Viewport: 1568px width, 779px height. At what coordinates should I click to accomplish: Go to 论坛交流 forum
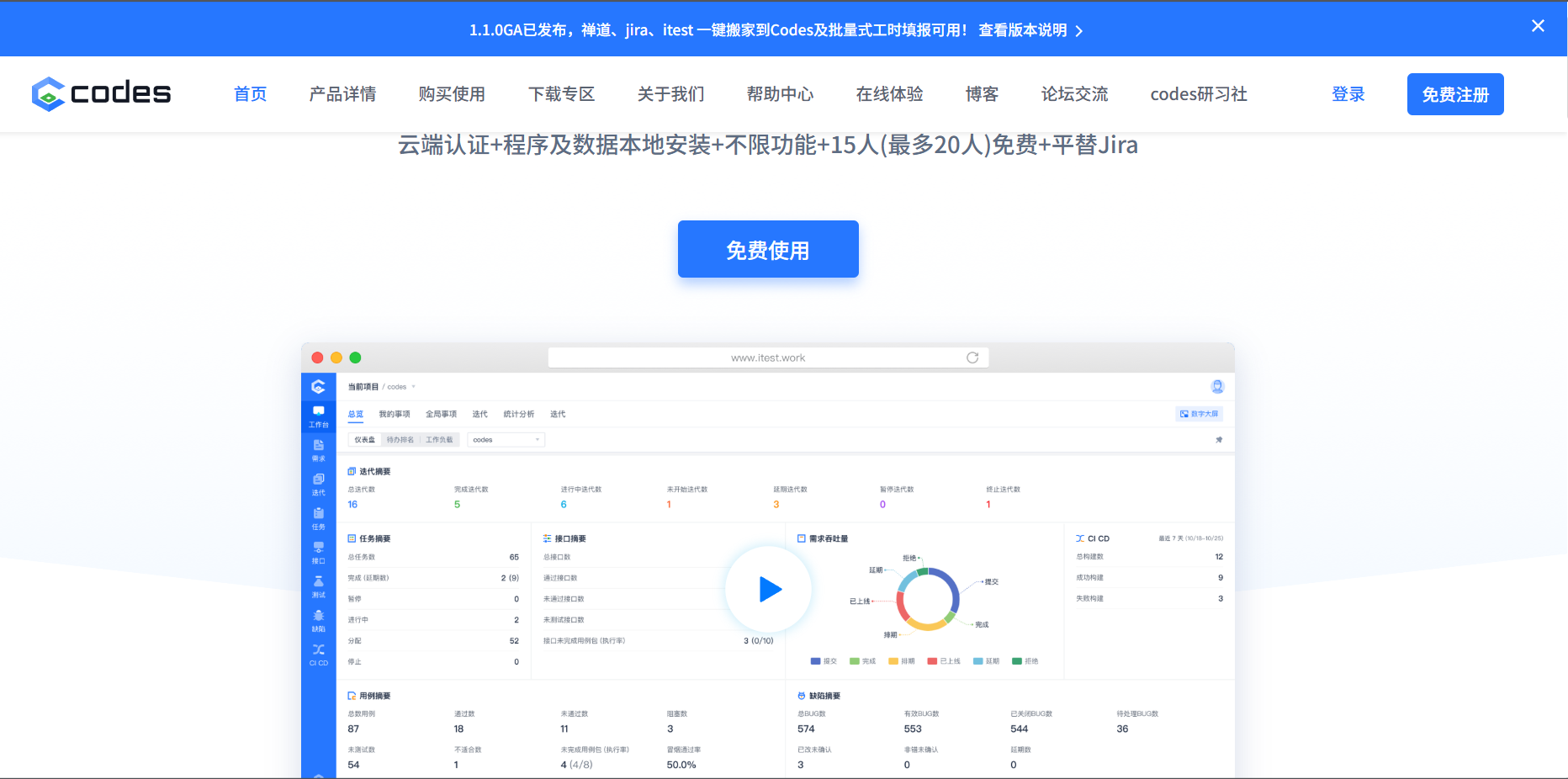1074,94
